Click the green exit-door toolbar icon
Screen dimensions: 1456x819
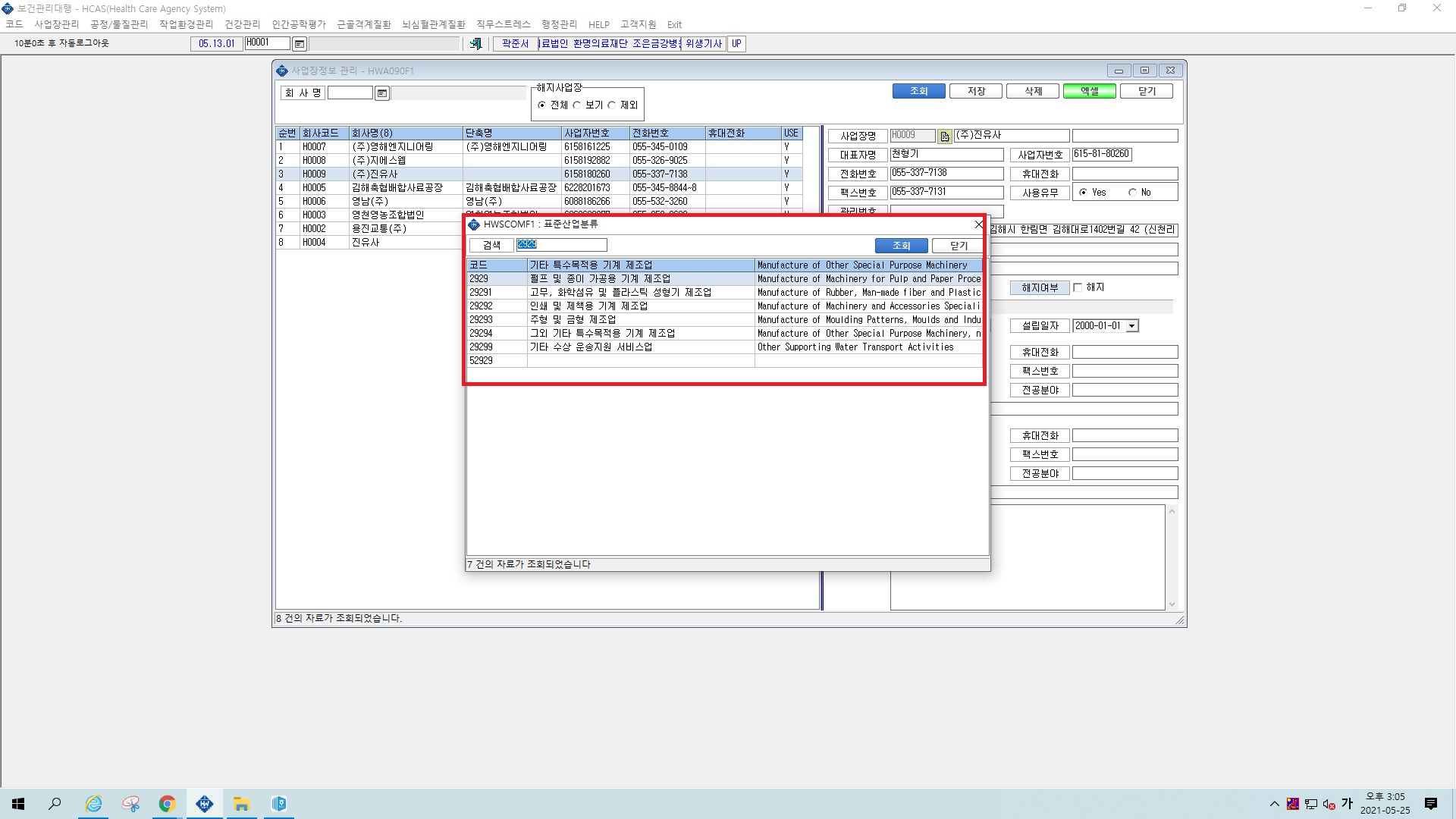coord(475,44)
